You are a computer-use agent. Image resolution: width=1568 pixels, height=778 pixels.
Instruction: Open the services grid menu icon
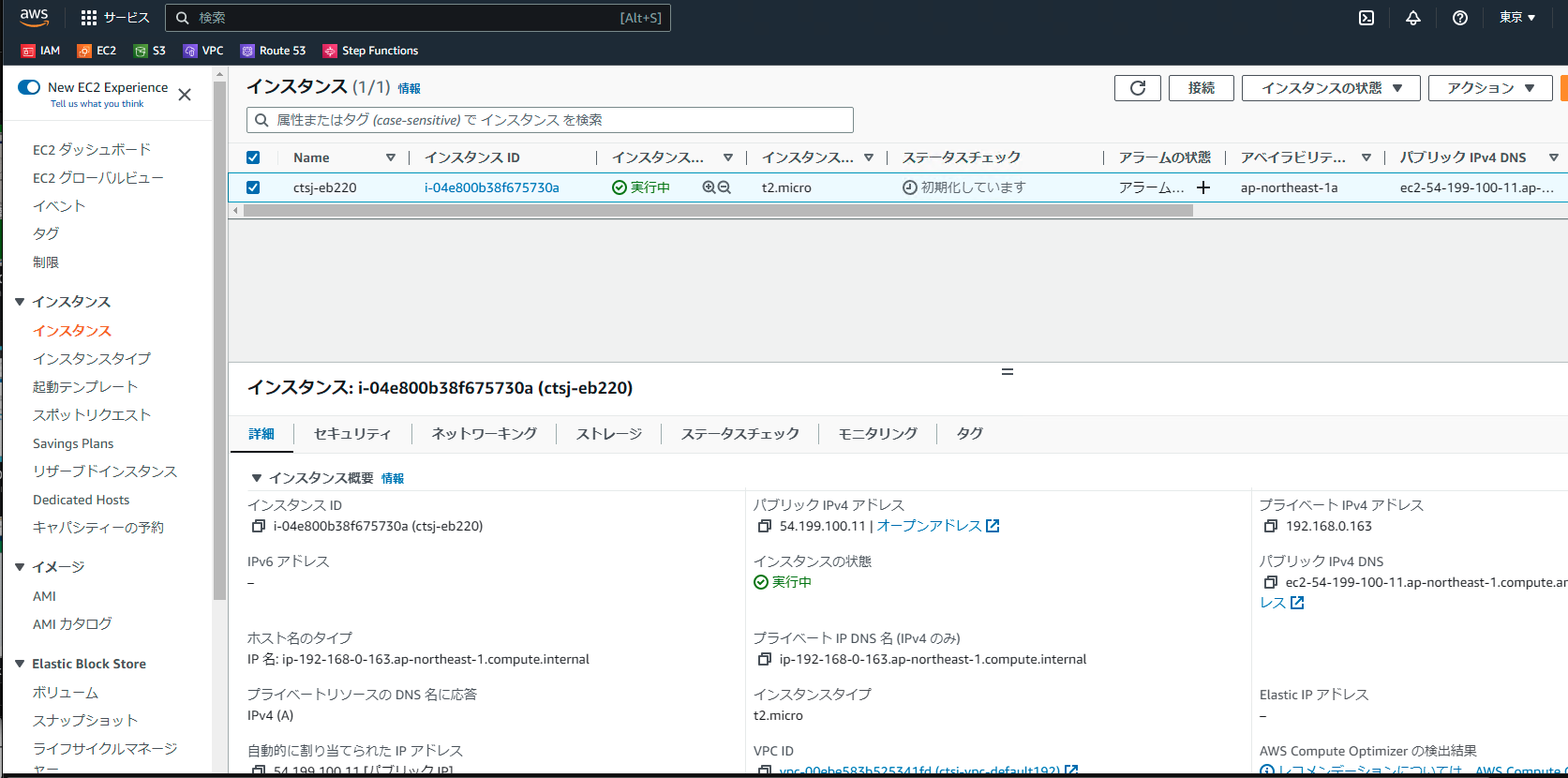point(89,18)
